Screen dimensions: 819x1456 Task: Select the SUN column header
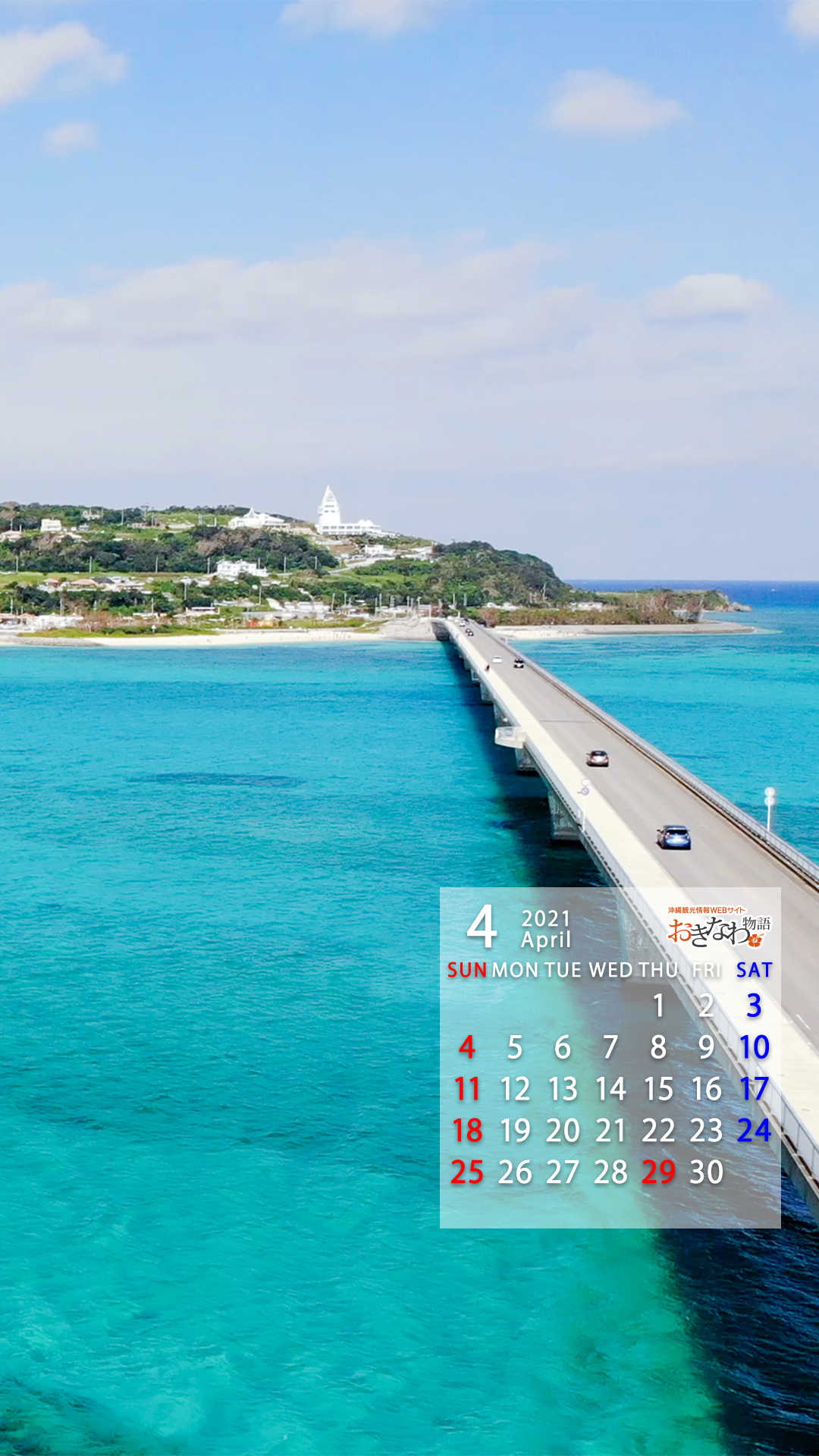(x=466, y=970)
